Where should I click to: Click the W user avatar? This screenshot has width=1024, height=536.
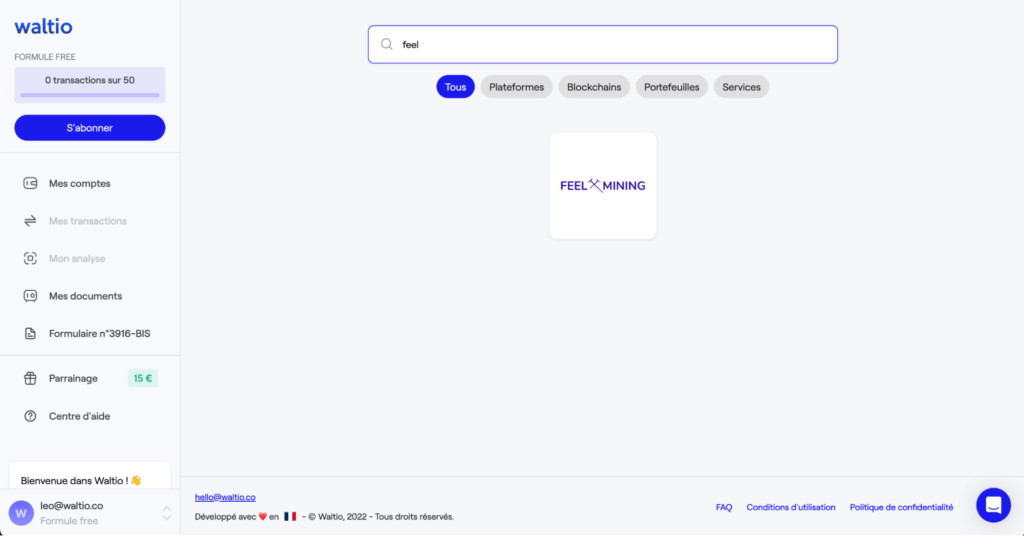click(21, 513)
